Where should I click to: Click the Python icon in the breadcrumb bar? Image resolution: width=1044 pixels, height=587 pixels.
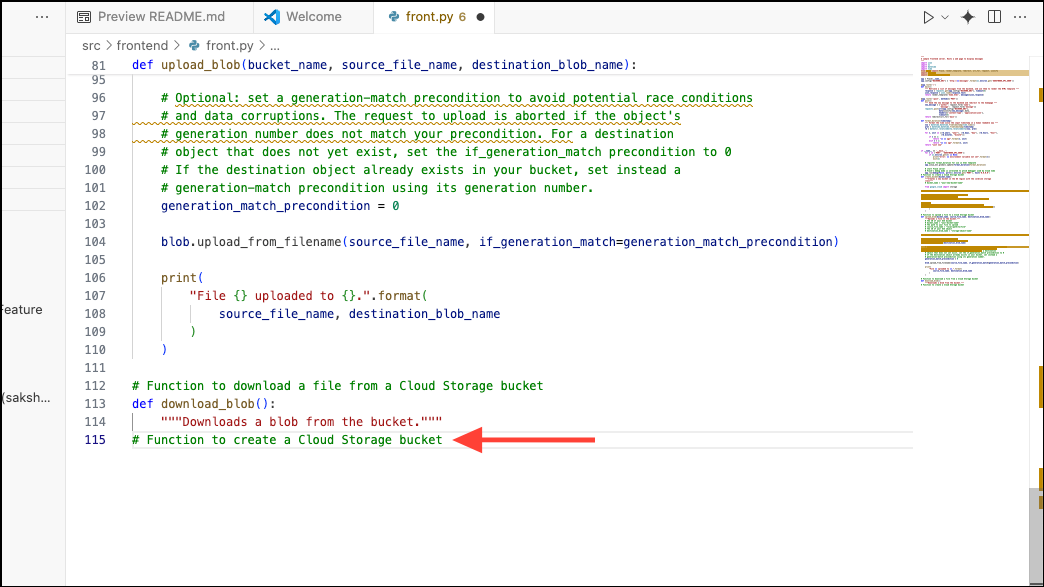pos(195,45)
